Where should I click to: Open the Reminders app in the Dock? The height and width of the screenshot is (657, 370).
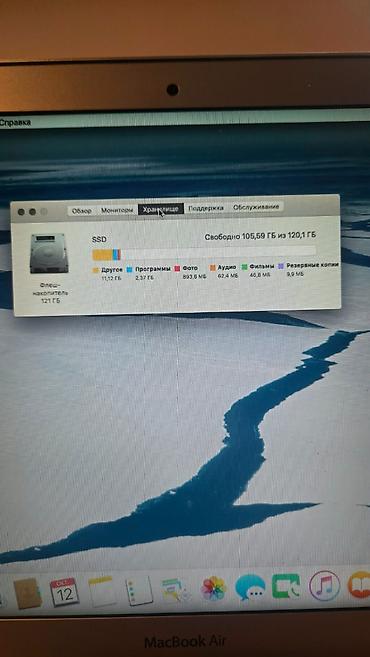139,590
